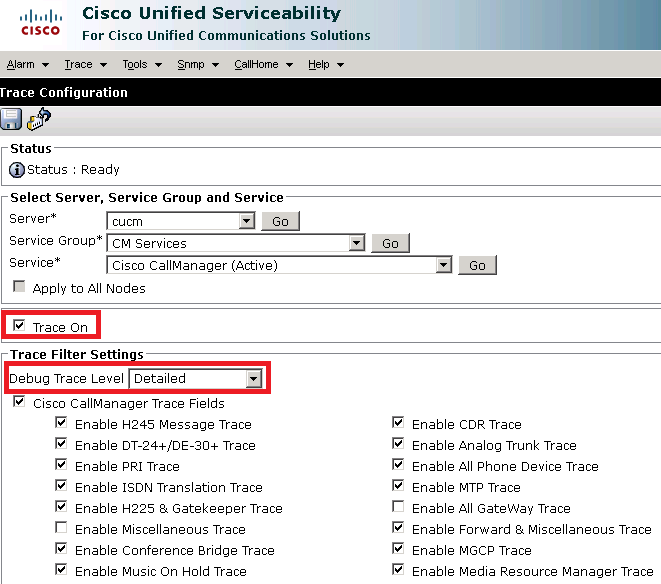
Task: Toggle Enable Media Resource Manager Trace
Action: [398, 569]
